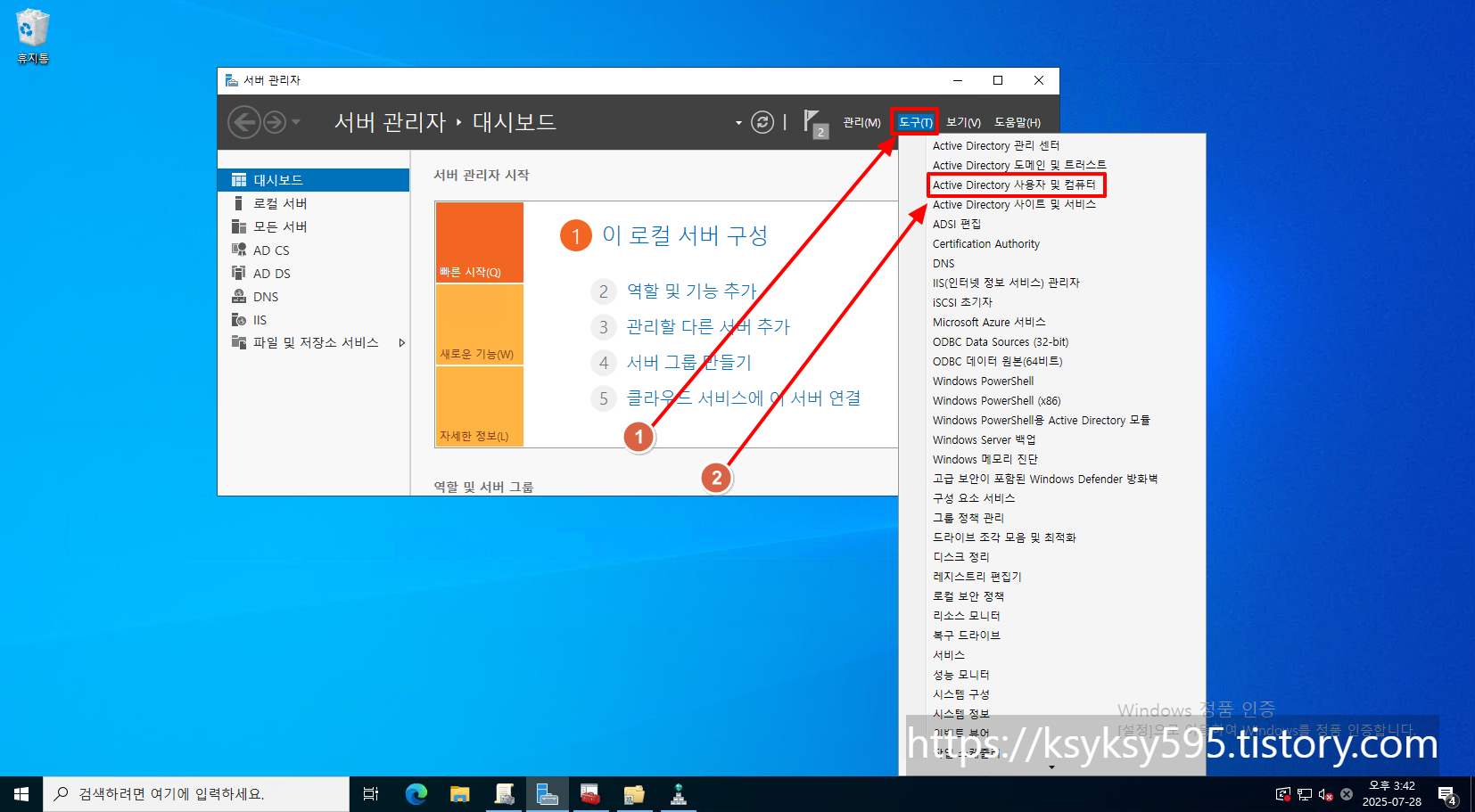This screenshot has width=1475, height=812.
Task: Open 레지스트리 편집기 from menu
Action: 976,577
